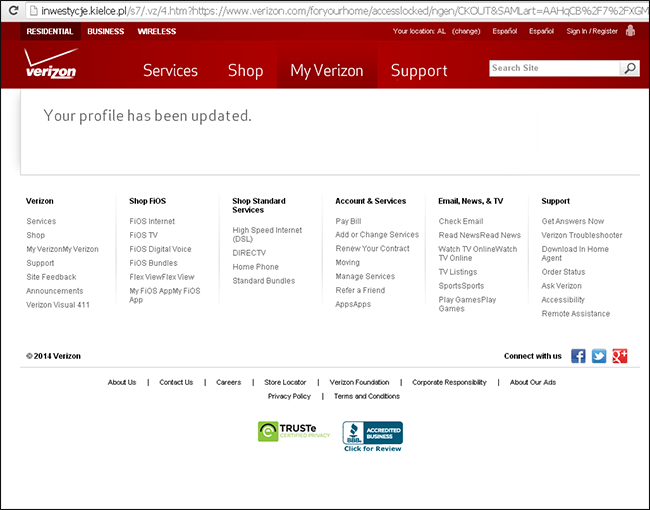Open High Speed Internet (DSL) link
Image resolution: width=650 pixels, height=510 pixels.
point(267,234)
